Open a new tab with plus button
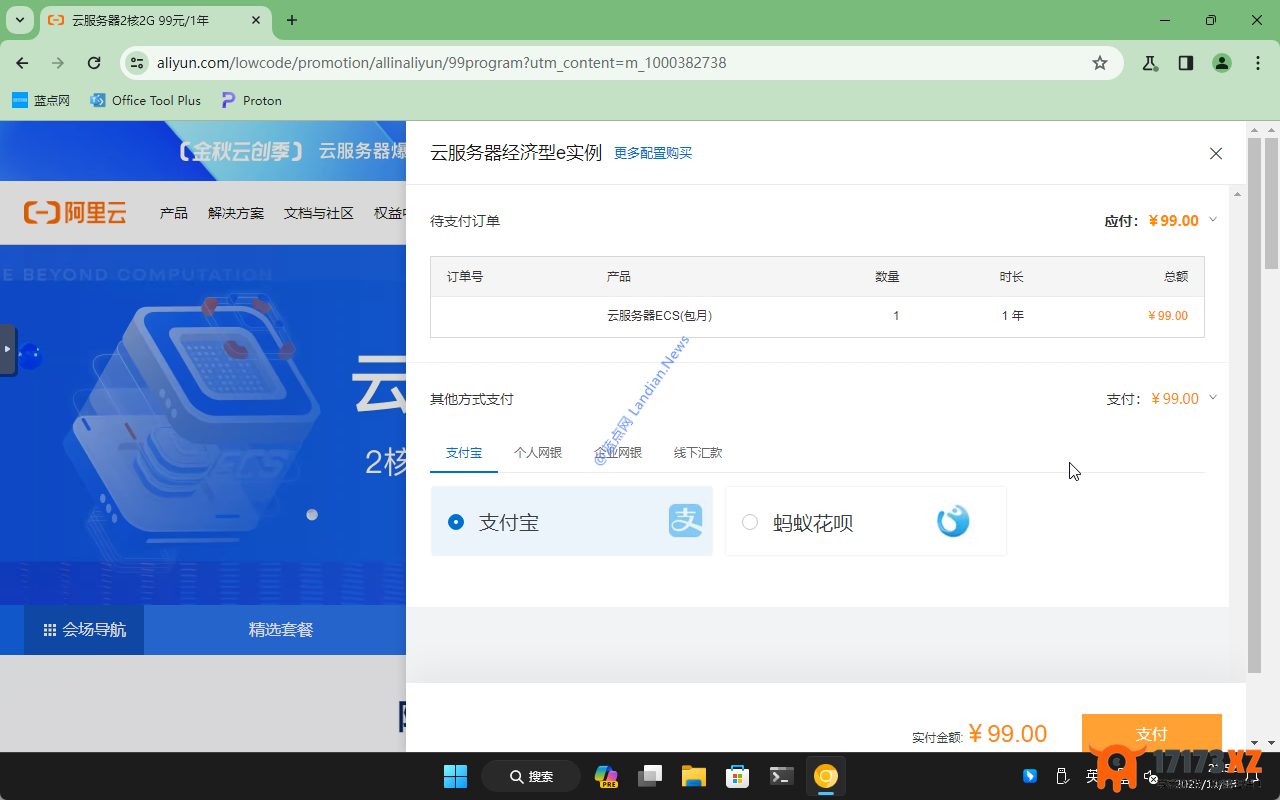Viewport: 1280px width, 800px height. 292,20
